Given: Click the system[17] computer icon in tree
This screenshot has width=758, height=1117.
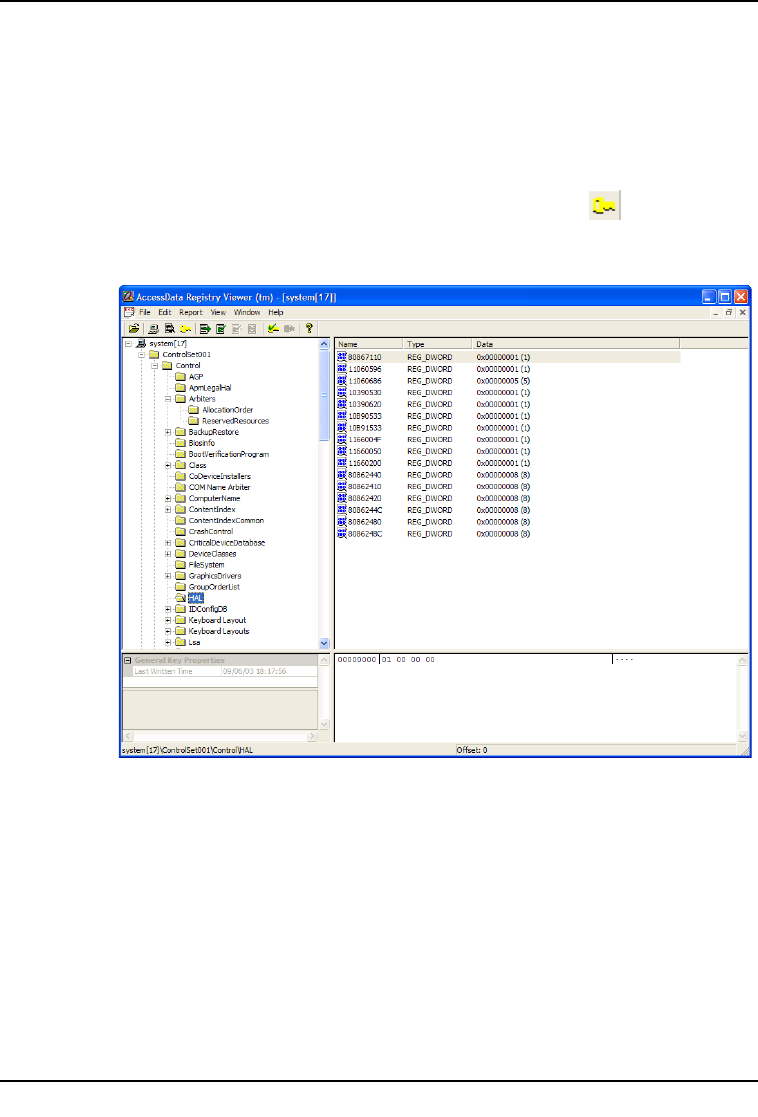Looking at the screenshot, I should 141,343.
